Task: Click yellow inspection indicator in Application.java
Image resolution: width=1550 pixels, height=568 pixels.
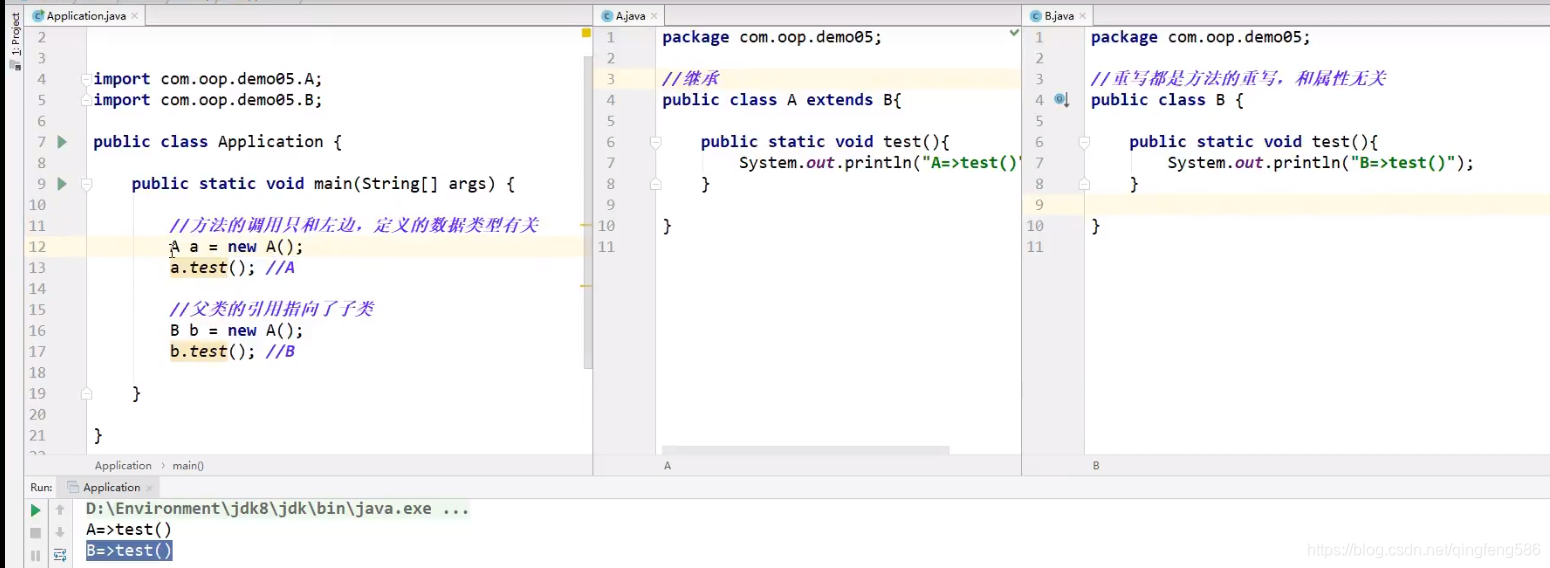Action: [586, 33]
